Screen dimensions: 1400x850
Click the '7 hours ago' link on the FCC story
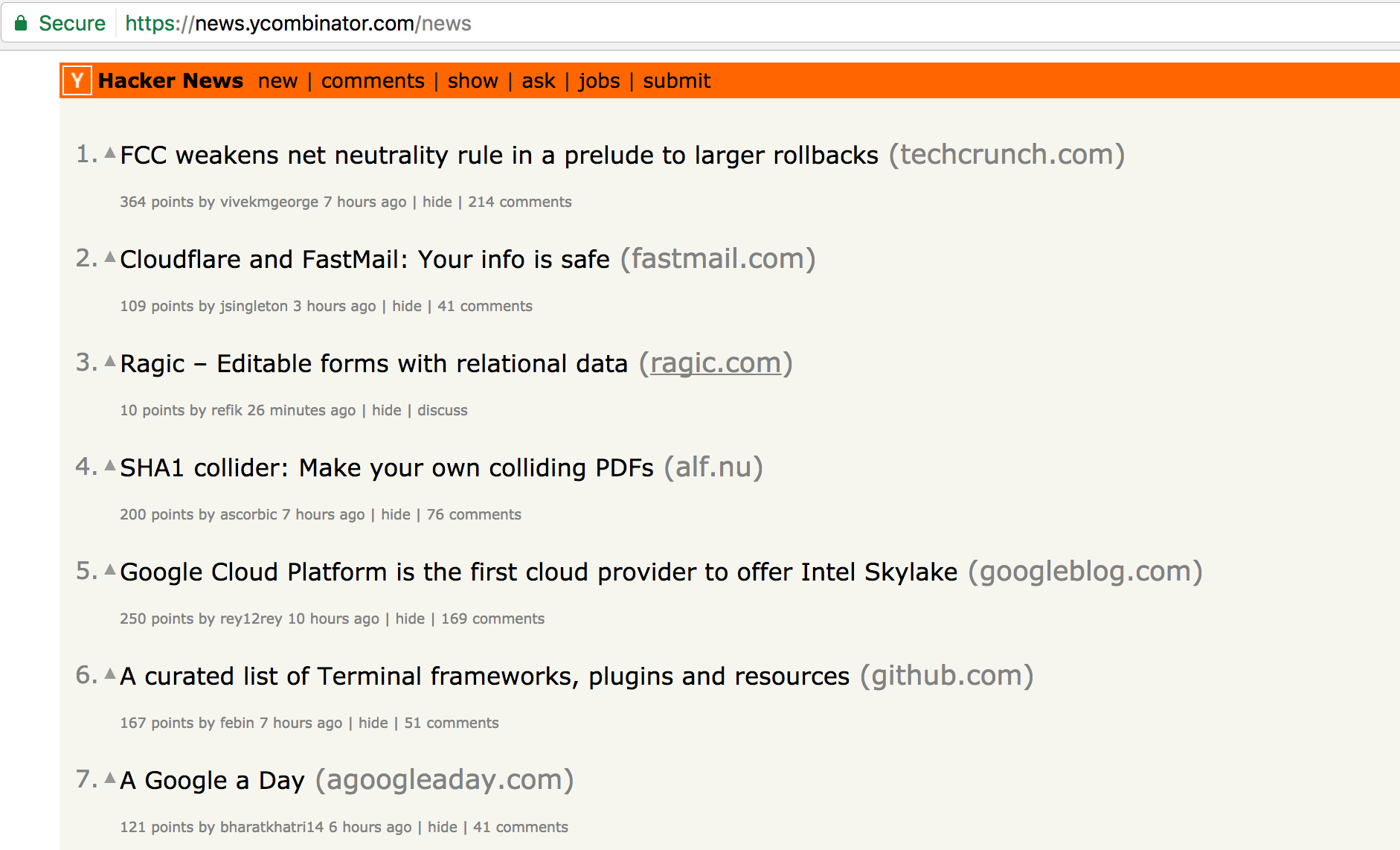(x=365, y=202)
